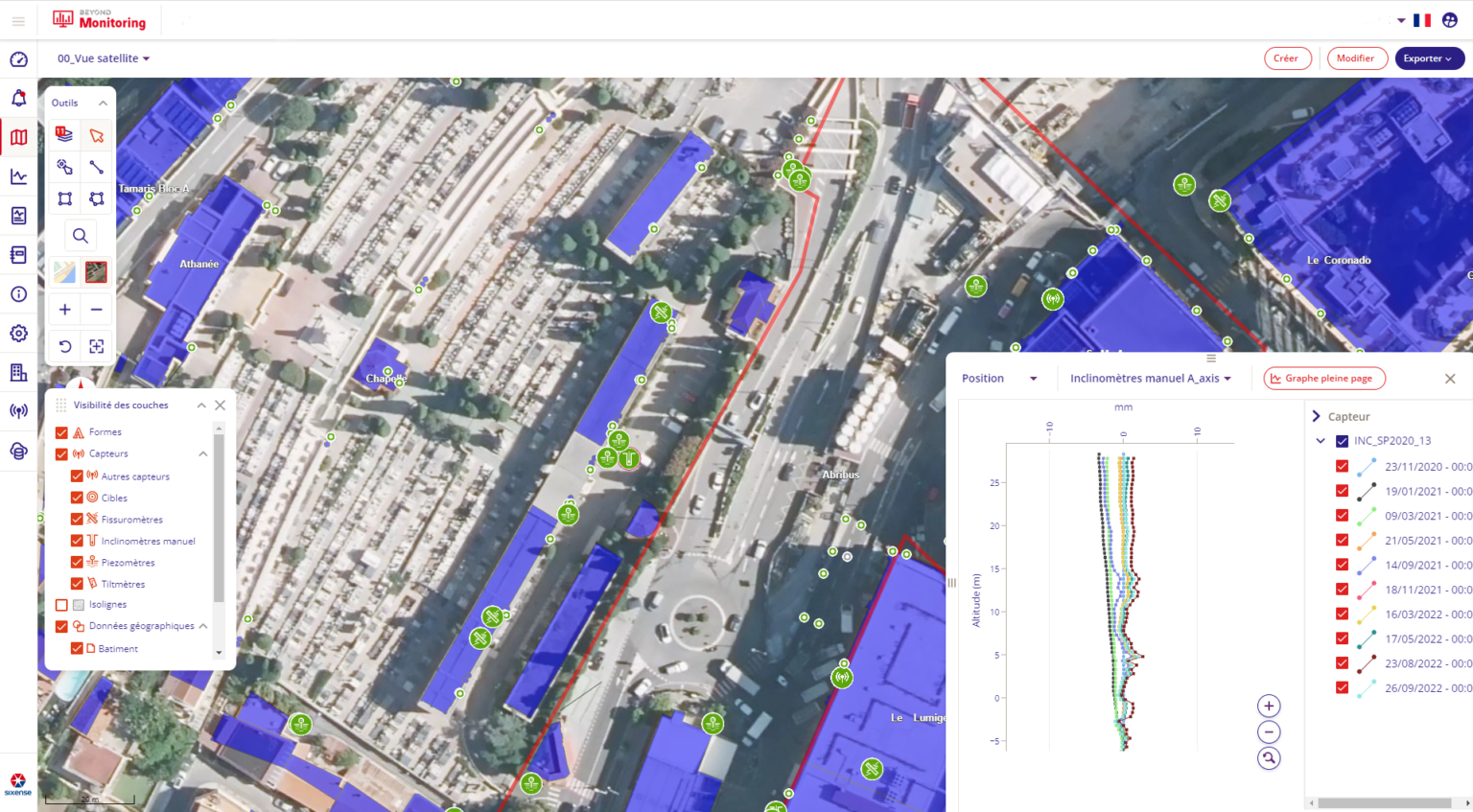Click the graph zoom-out minus button
This screenshot has height=812, width=1473.
(x=1269, y=732)
